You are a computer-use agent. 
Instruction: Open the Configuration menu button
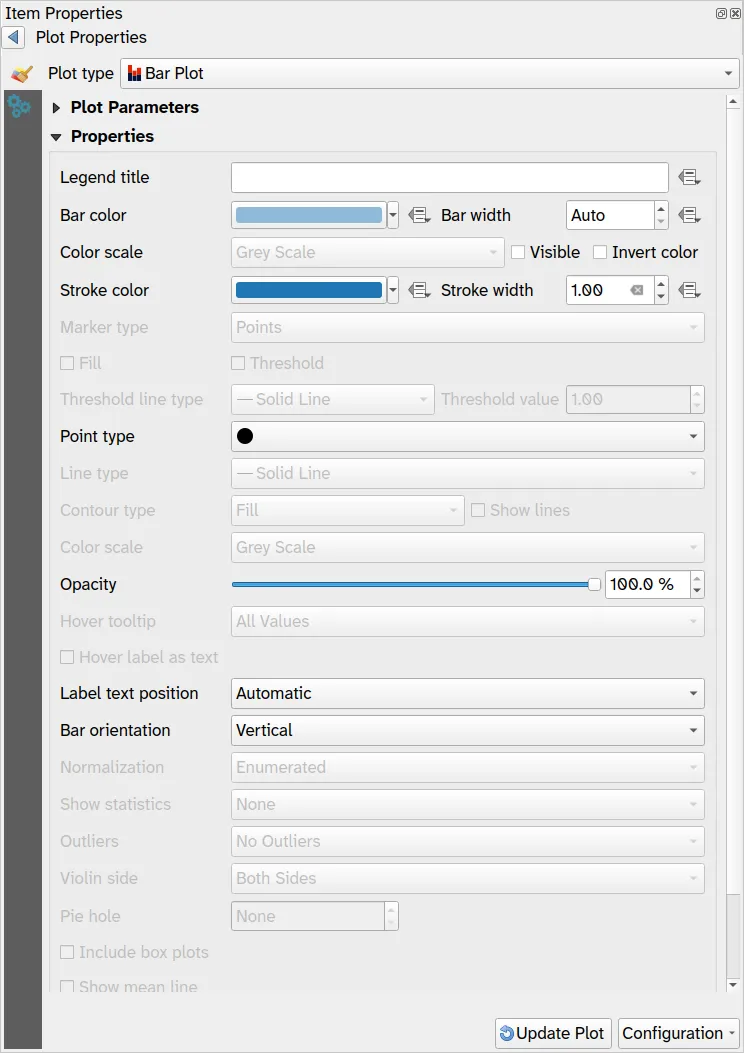click(x=679, y=1033)
